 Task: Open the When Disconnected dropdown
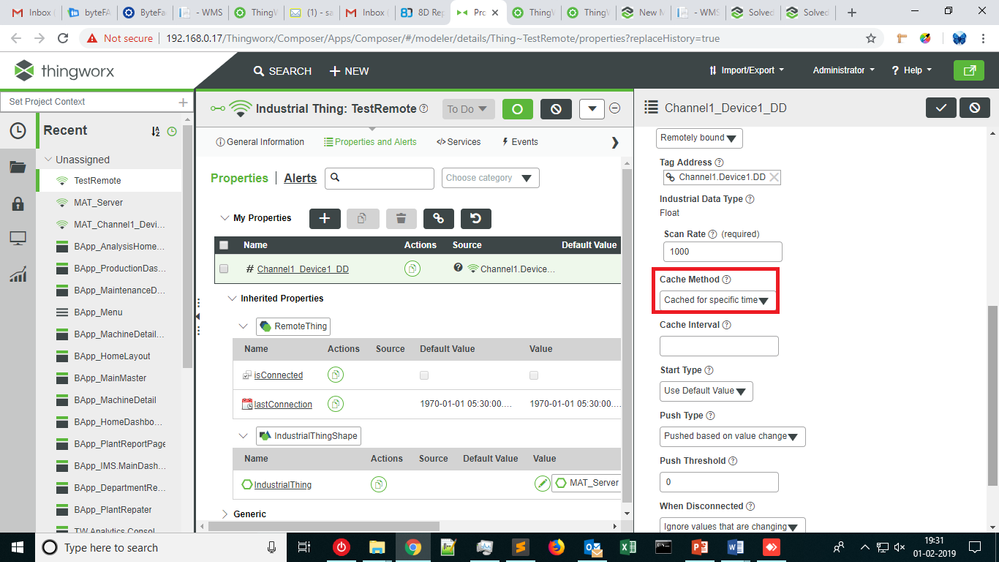point(732,526)
